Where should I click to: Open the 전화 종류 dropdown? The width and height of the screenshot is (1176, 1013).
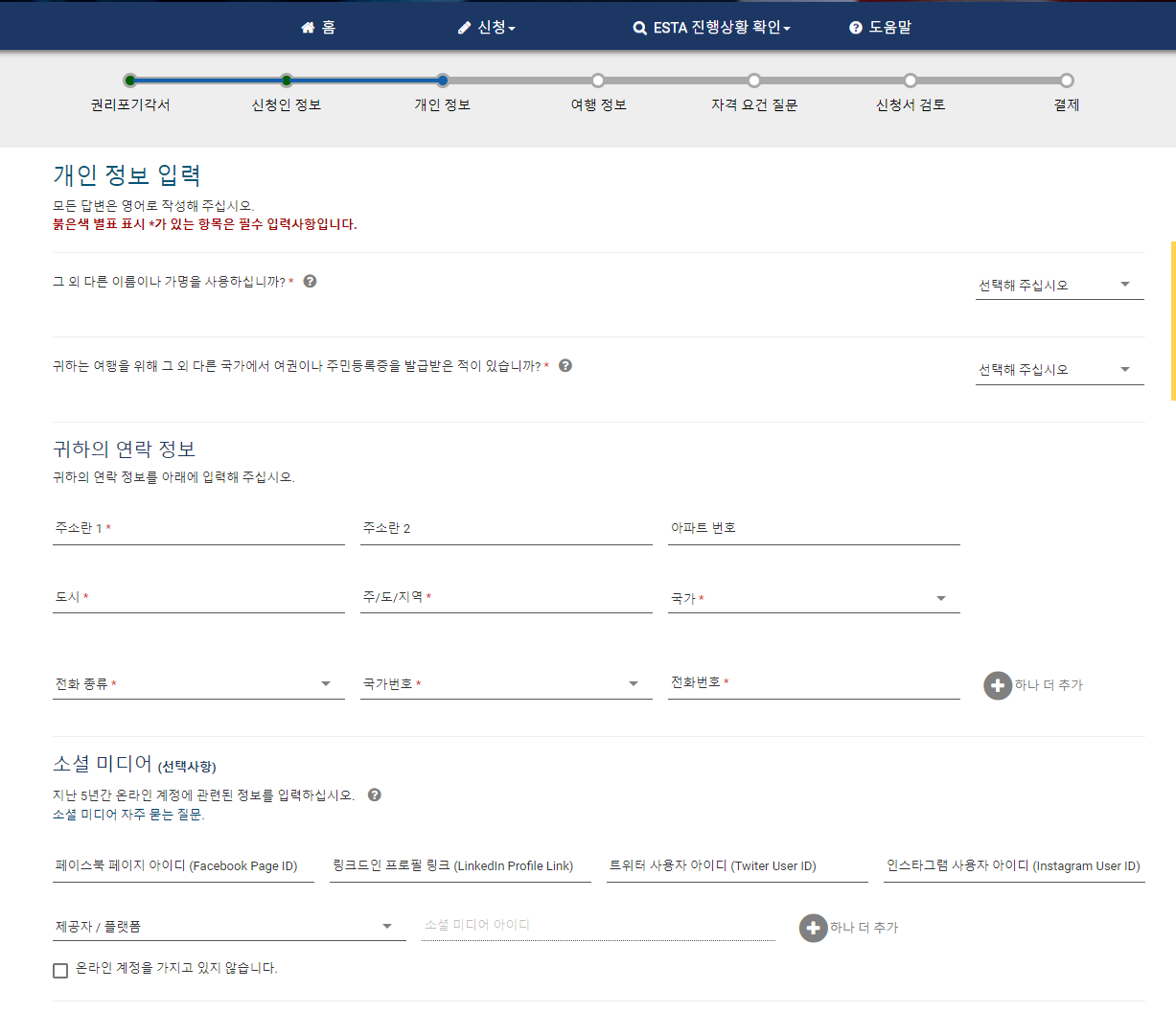tap(198, 684)
